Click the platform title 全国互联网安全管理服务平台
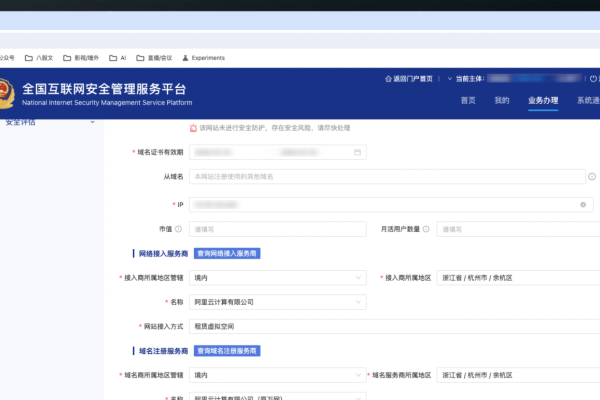This screenshot has height=400, width=600. [x=104, y=89]
